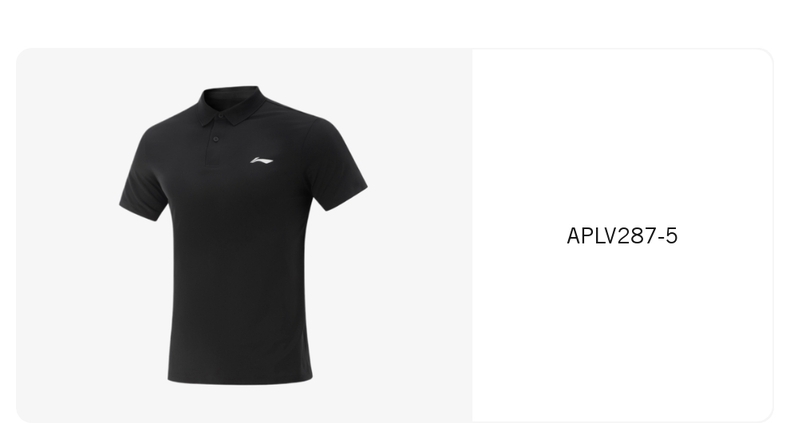Select the APLV287-5 product code text
This screenshot has width=790, height=423.
click(x=622, y=236)
